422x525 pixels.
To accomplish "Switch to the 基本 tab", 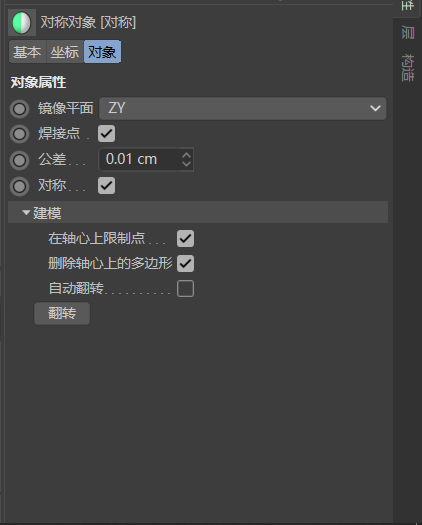I will click(x=27, y=52).
